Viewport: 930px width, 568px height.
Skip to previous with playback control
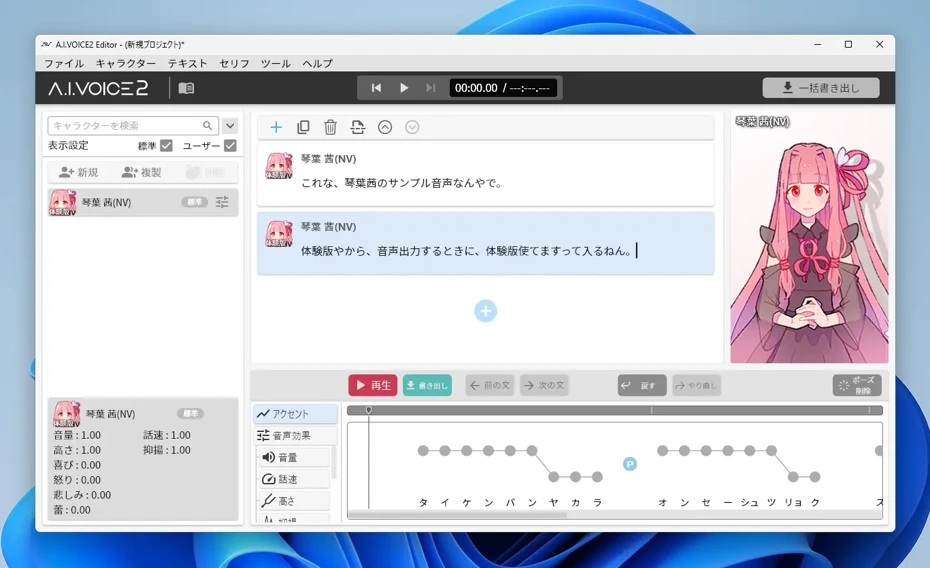coord(376,88)
